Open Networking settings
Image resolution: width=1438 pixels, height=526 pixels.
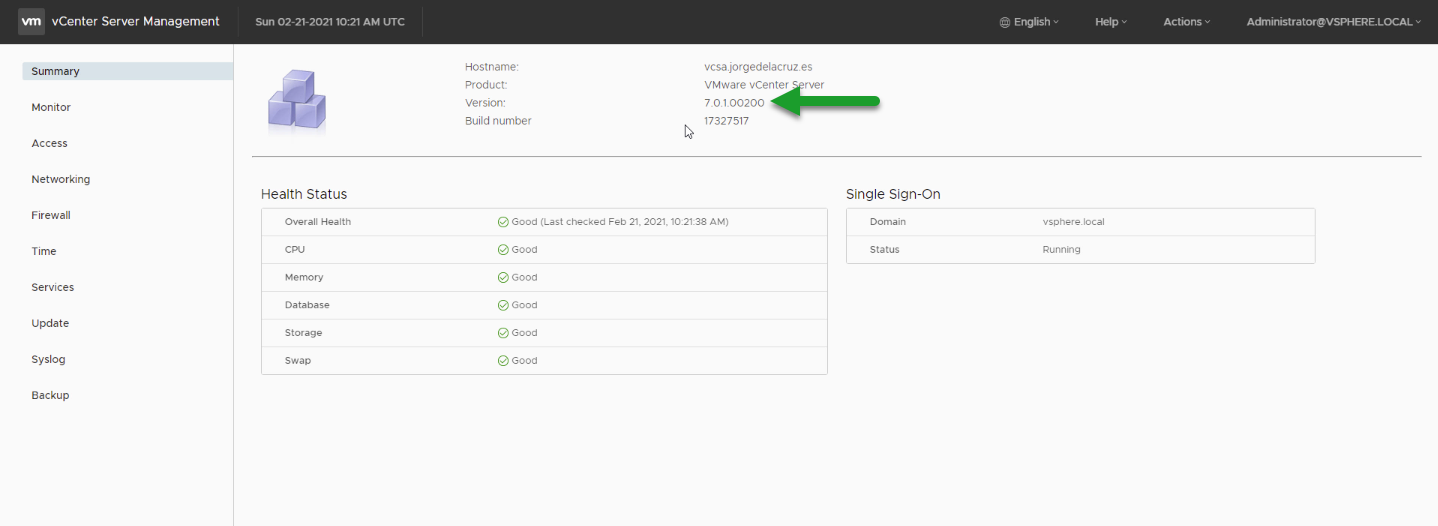61,179
